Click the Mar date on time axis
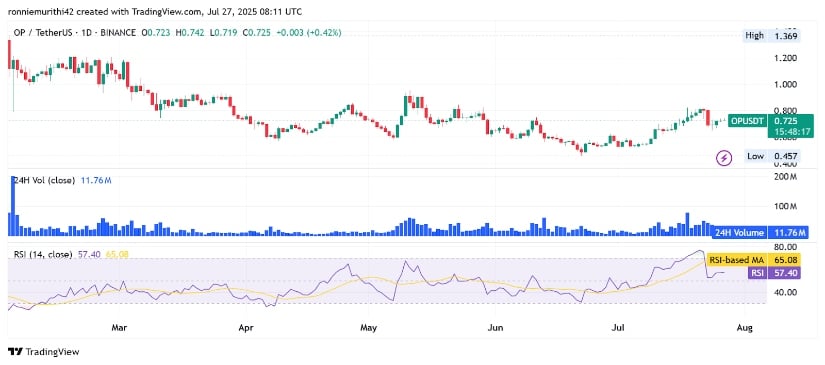This screenshot has width=825, height=365. coord(119,329)
